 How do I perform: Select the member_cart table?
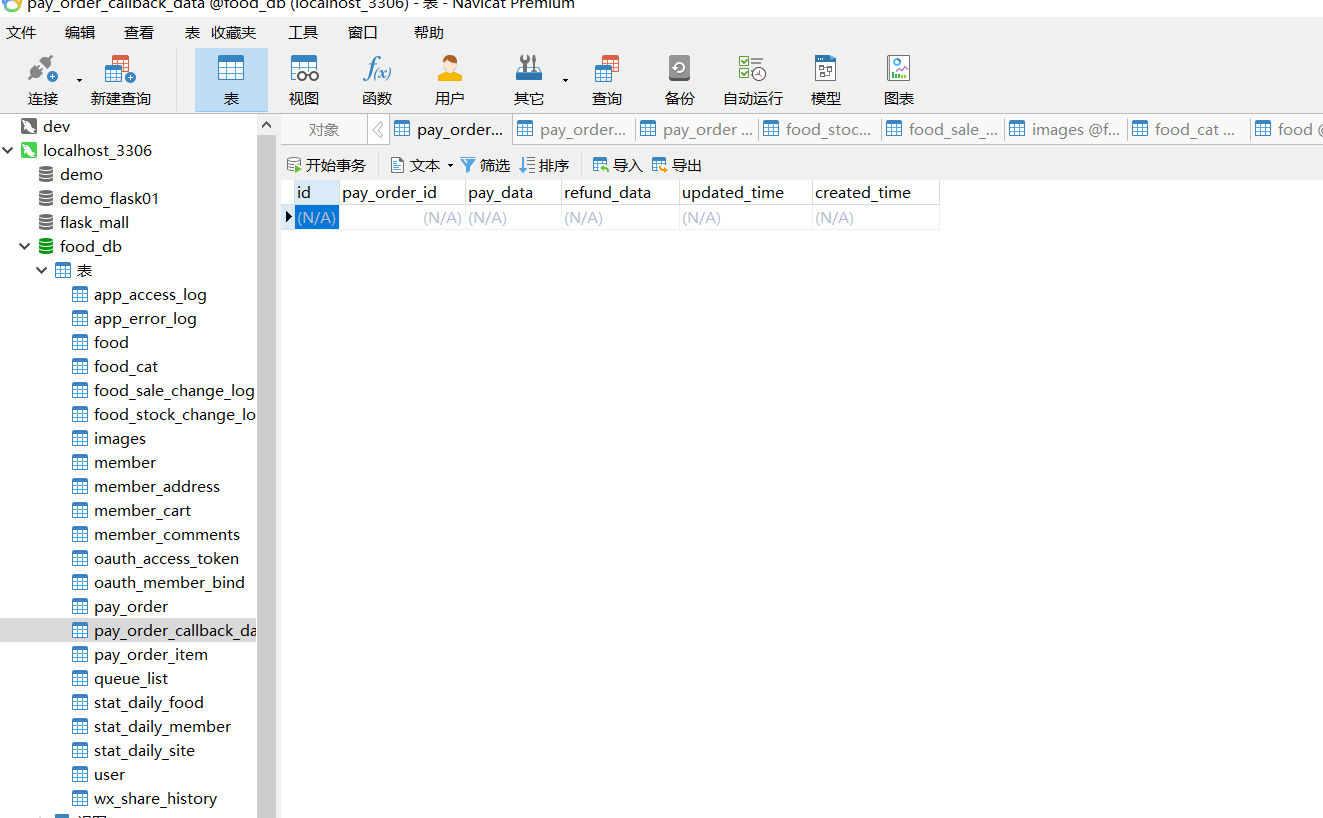[x=142, y=511]
